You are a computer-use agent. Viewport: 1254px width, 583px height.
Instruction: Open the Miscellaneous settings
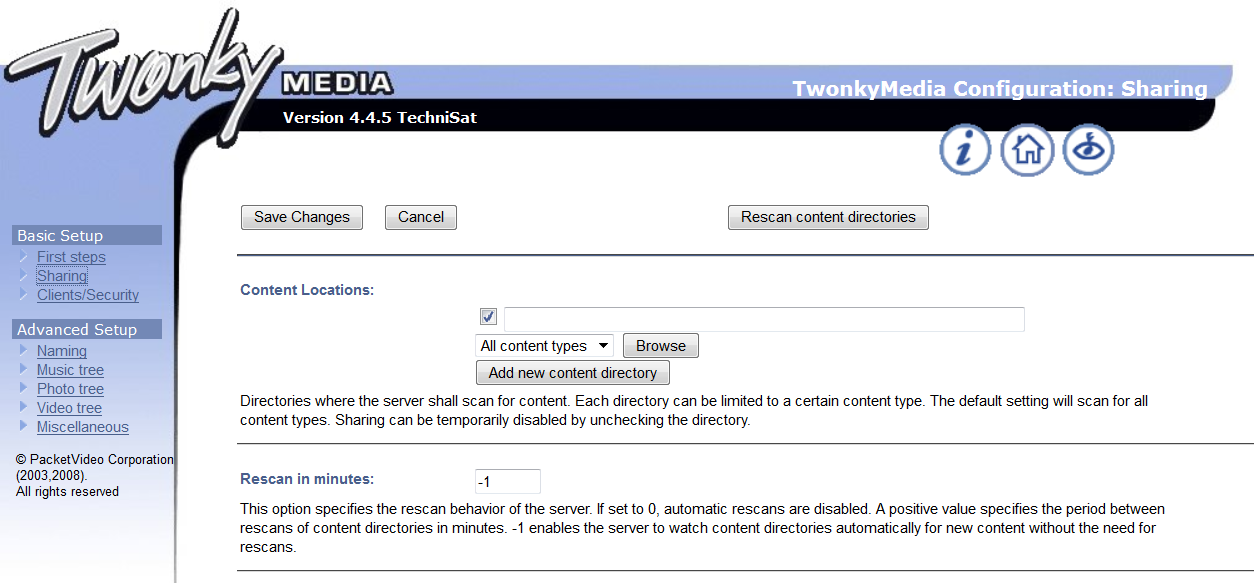pos(83,427)
